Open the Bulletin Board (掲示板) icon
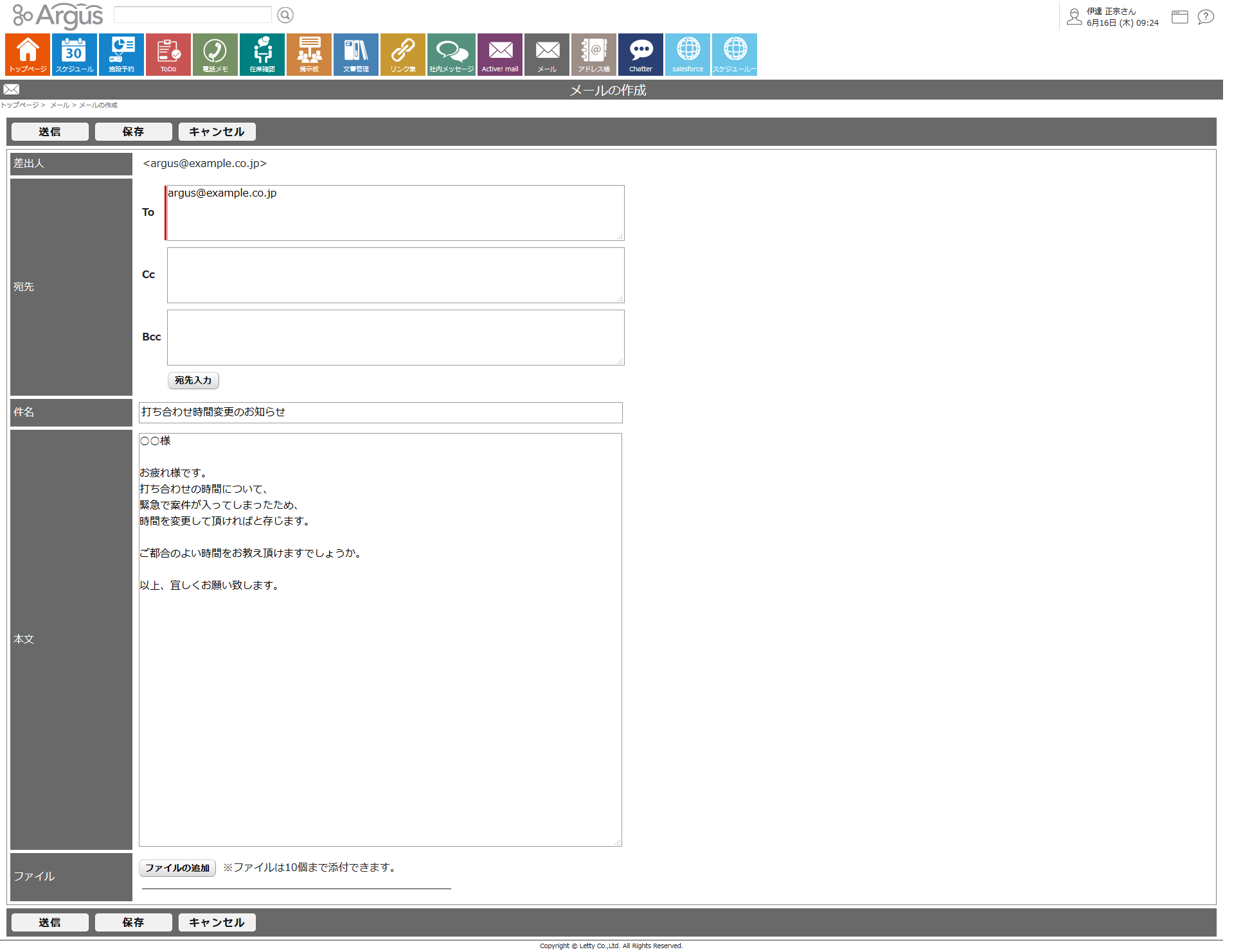This screenshot has width=1234, height=952. pos(309,55)
